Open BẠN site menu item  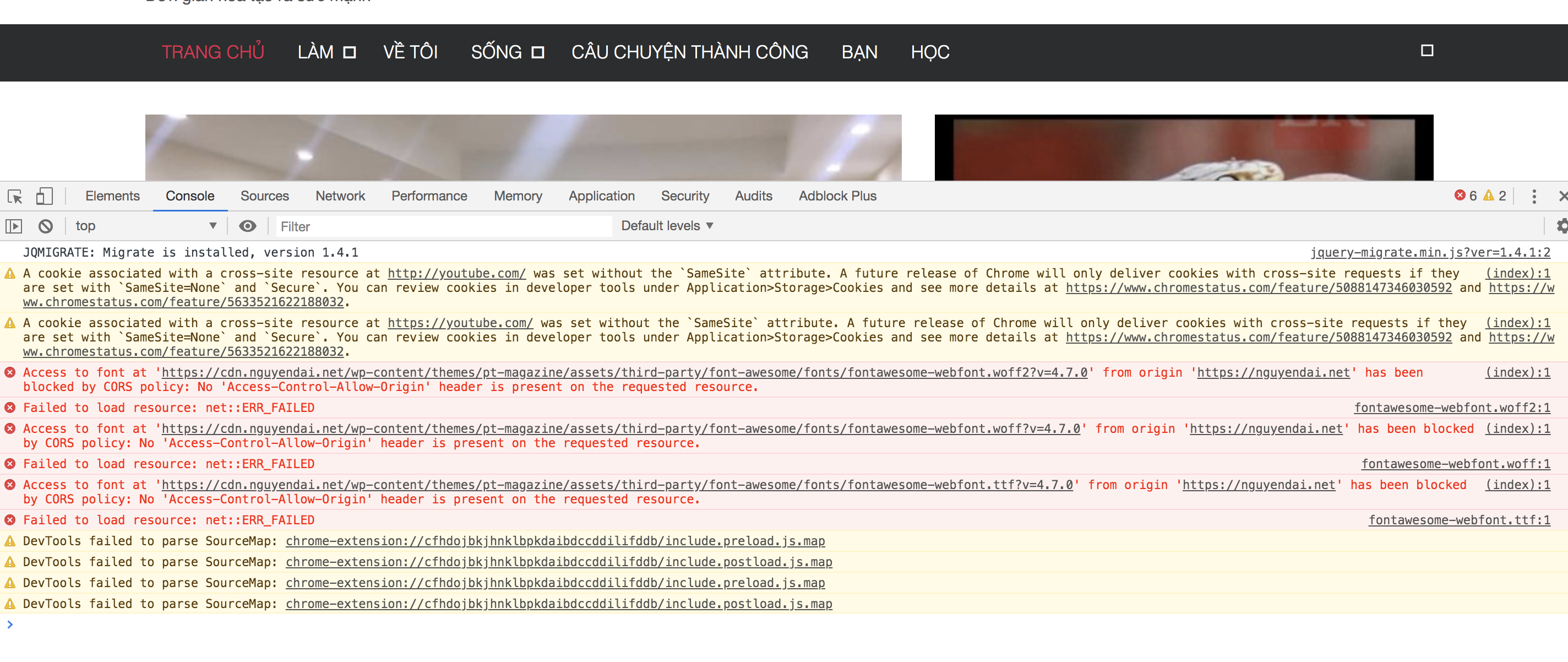(x=859, y=52)
